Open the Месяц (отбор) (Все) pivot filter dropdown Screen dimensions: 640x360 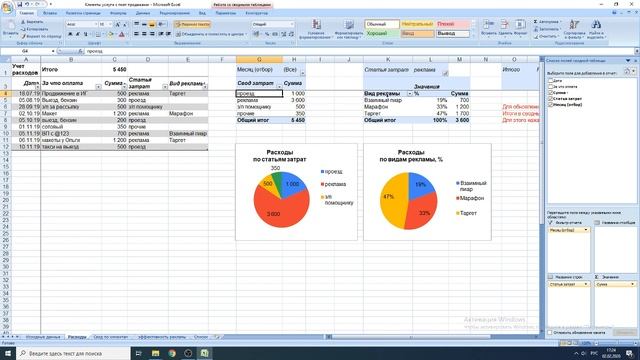click(302, 73)
